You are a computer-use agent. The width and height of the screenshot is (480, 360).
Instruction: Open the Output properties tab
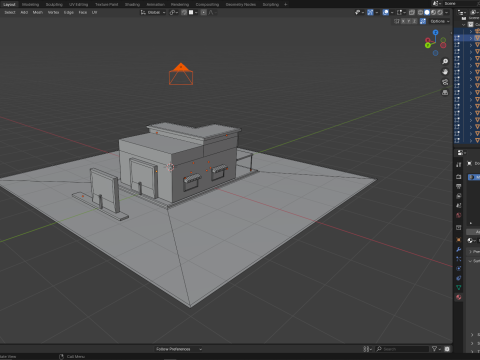[459, 186]
